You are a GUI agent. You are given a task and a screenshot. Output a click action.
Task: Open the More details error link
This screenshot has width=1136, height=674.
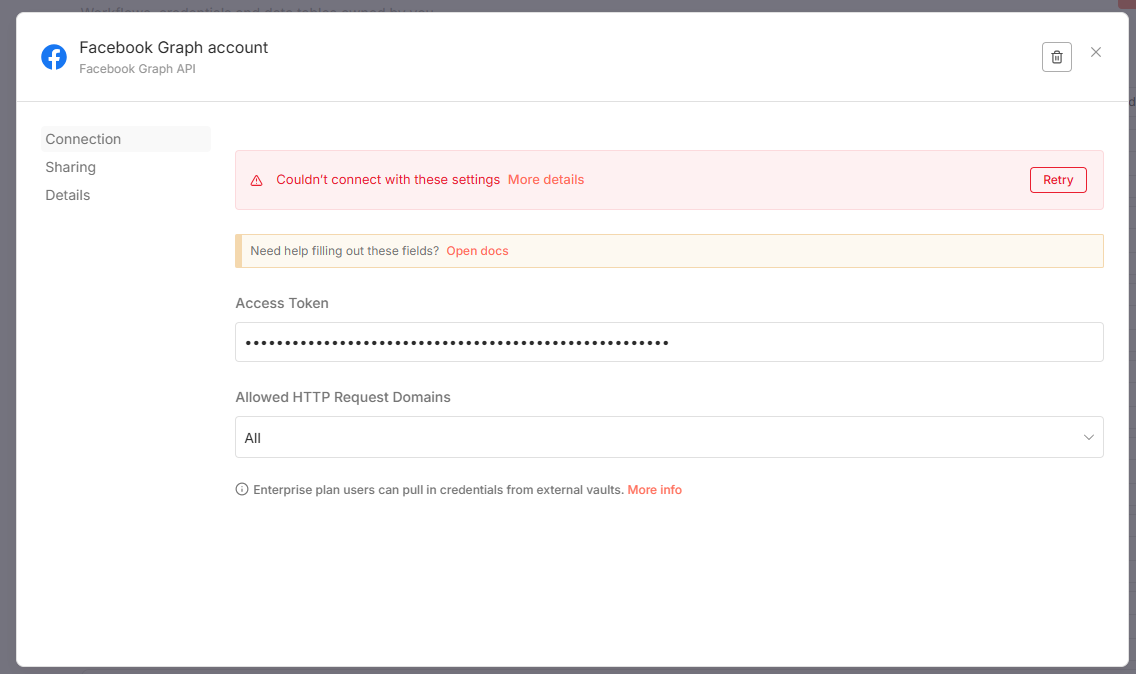[x=546, y=180]
